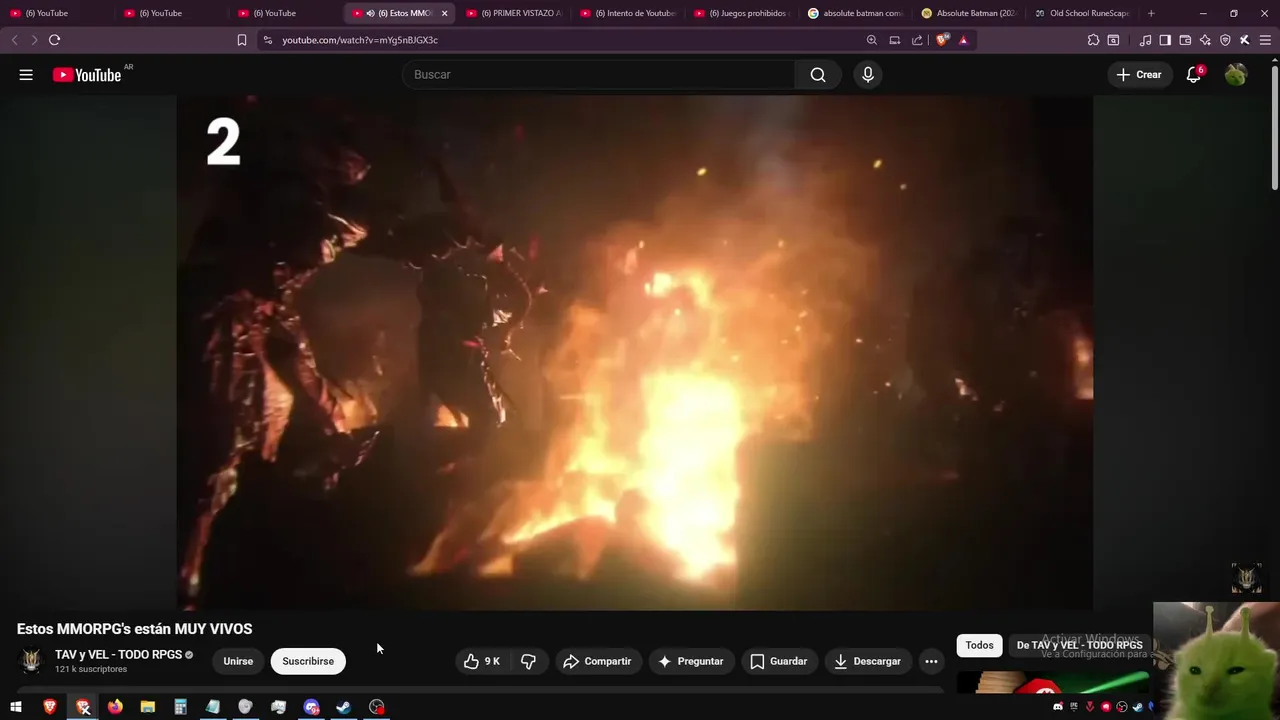The height and width of the screenshot is (720, 1280).
Task: Dislike the video with thumbs down
Action: 529,661
